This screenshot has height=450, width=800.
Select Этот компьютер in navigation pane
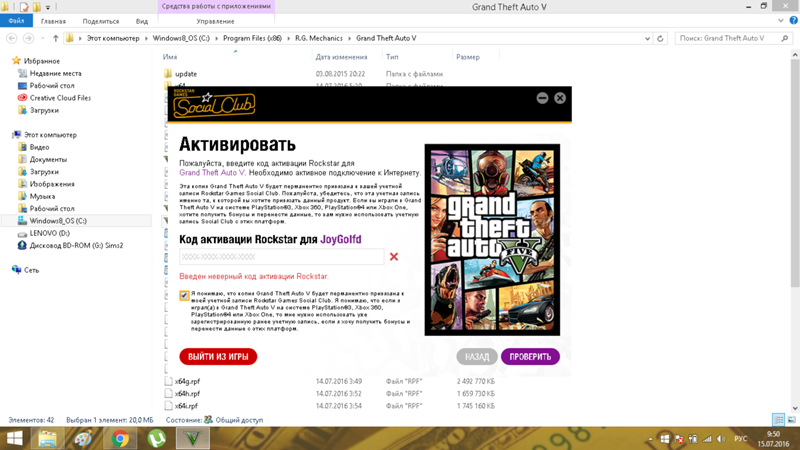tap(50, 135)
